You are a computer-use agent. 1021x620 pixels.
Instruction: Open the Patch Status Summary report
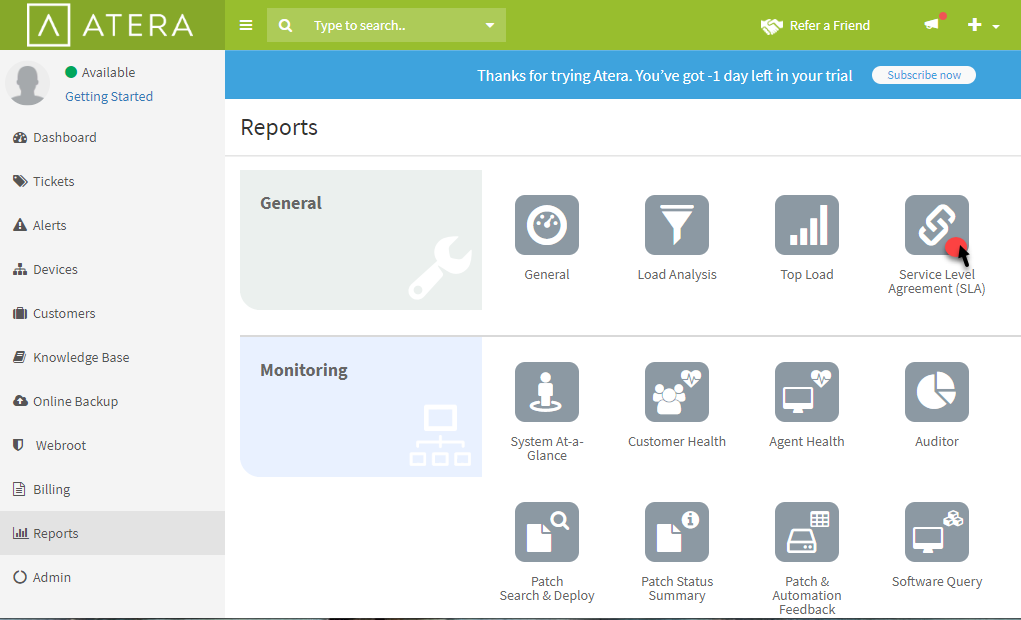[x=677, y=532]
